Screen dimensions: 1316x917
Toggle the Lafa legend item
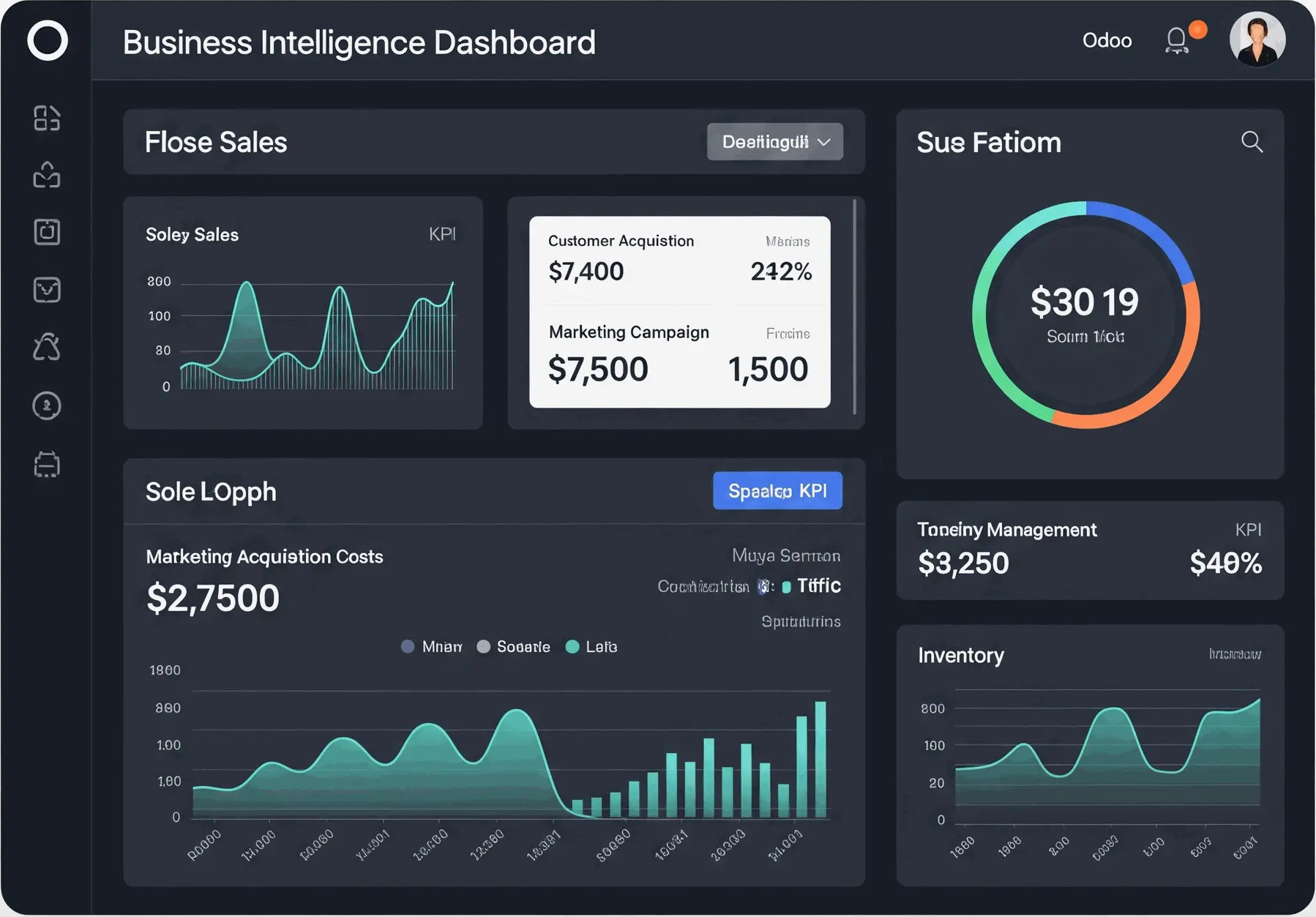[x=591, y=647]
